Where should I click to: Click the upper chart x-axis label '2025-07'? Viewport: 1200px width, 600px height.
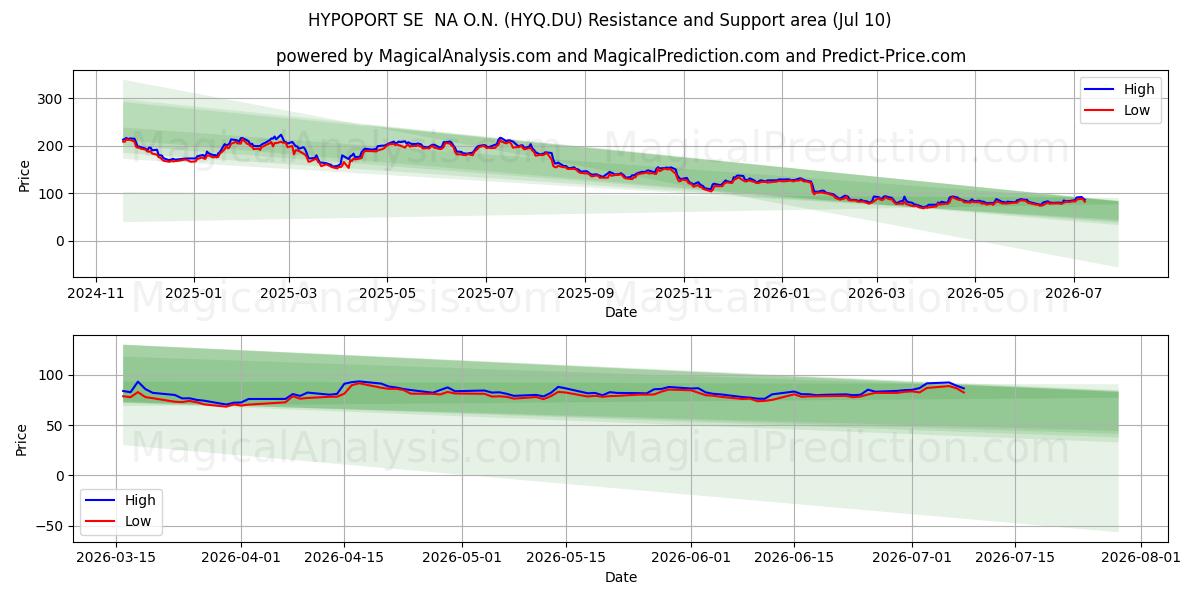[486, 295]
